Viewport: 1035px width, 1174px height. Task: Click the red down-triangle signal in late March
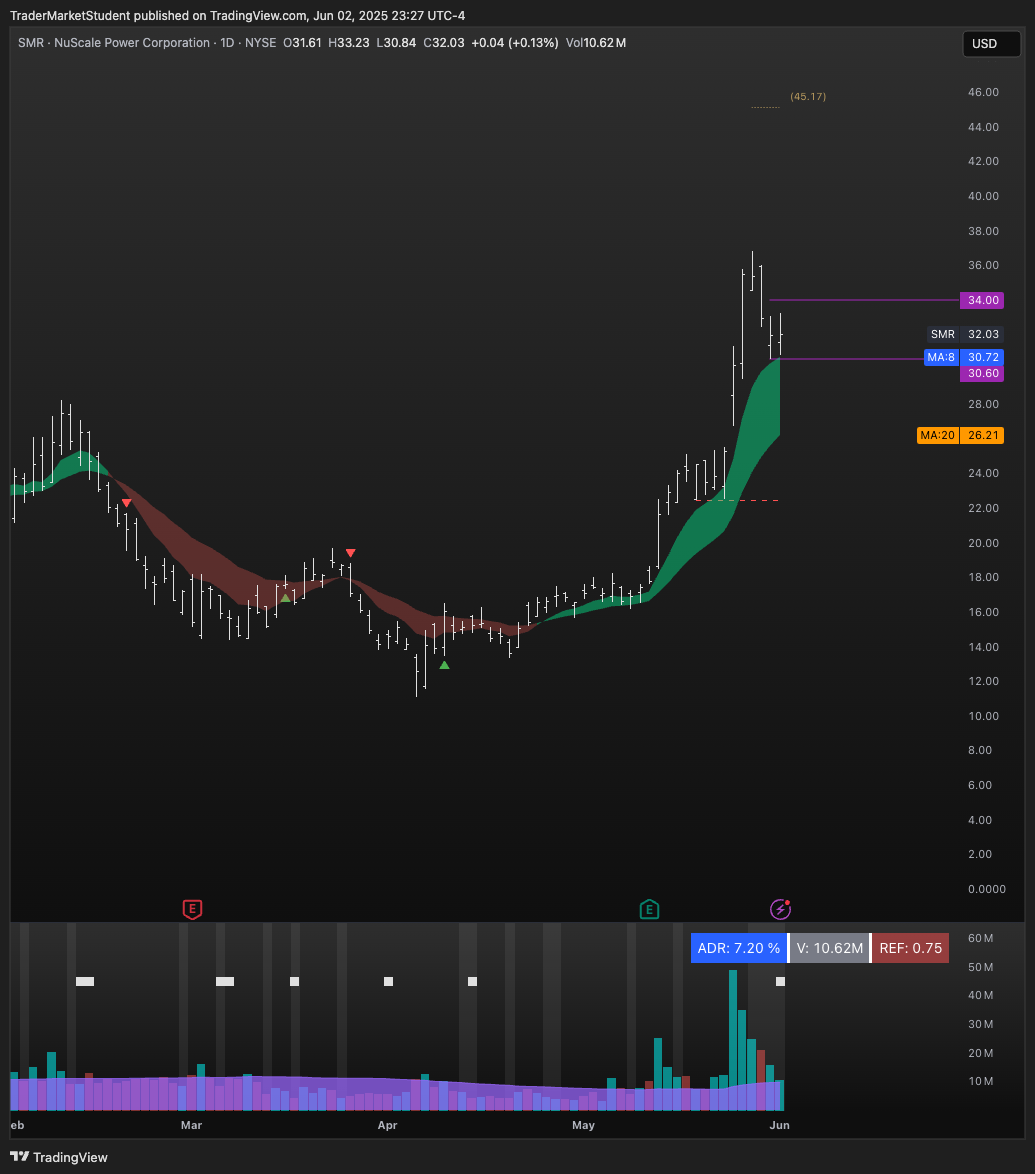[350, 553]
